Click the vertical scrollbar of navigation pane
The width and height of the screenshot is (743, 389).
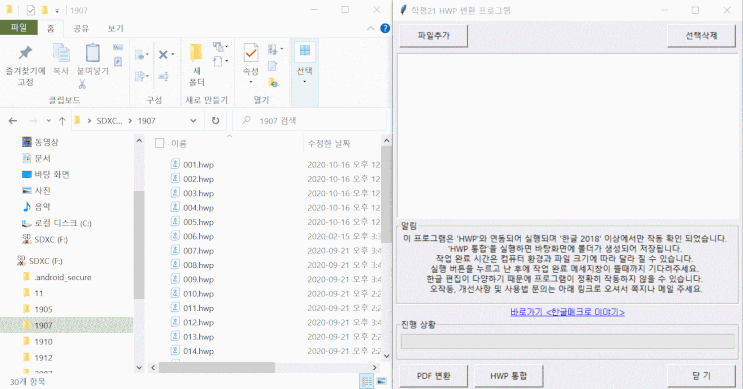point(139,245)
